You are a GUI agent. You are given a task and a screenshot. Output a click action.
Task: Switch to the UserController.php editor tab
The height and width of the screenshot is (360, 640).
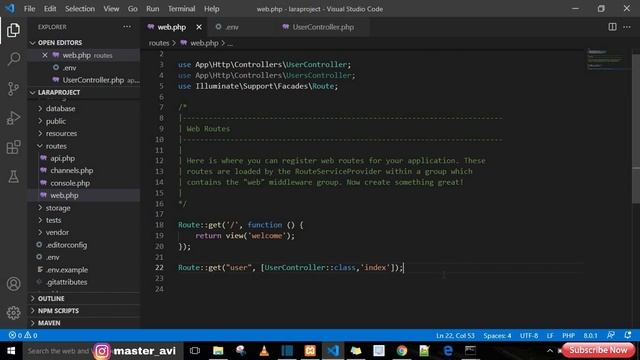[322, 27]
